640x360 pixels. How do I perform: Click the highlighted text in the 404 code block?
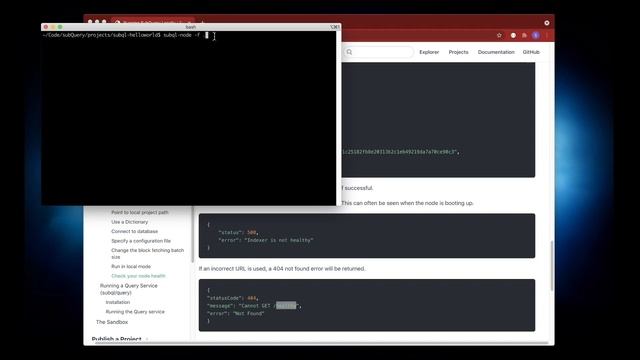(286, 306)
